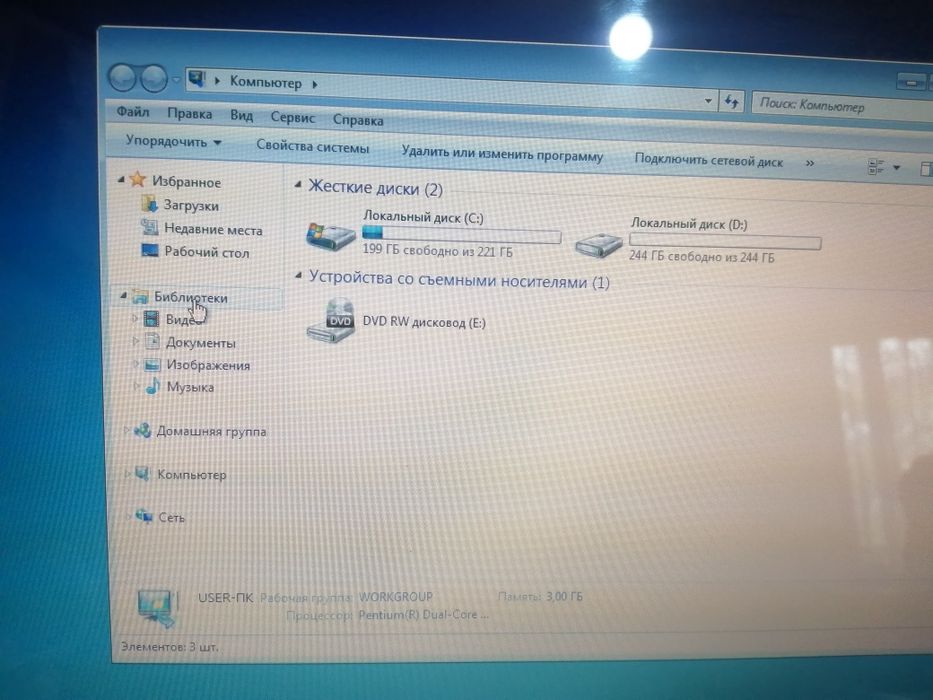Focus the Поиск: Компьютер search field

pos(842,107)
